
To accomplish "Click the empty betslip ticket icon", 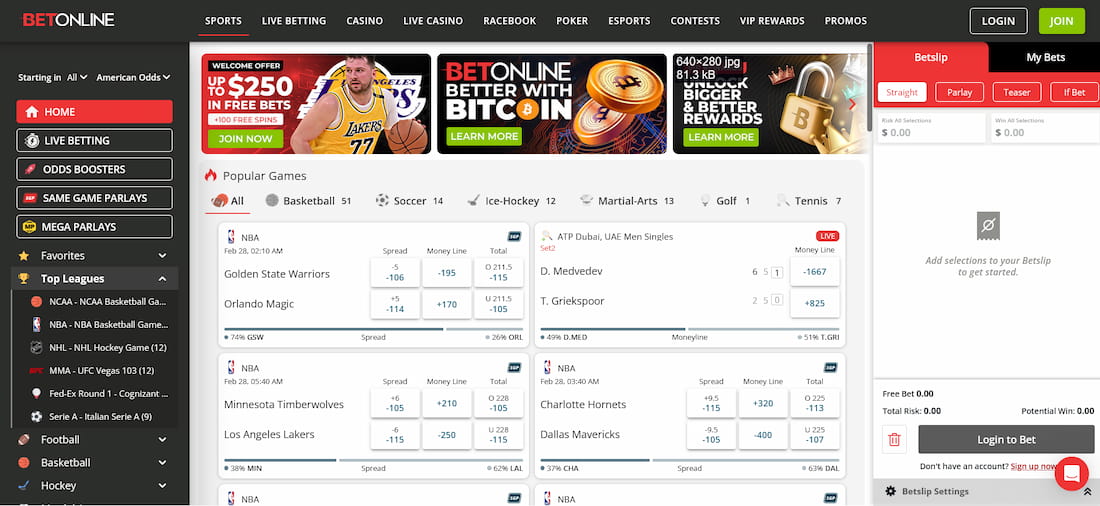I will click(x=988, y=226).
